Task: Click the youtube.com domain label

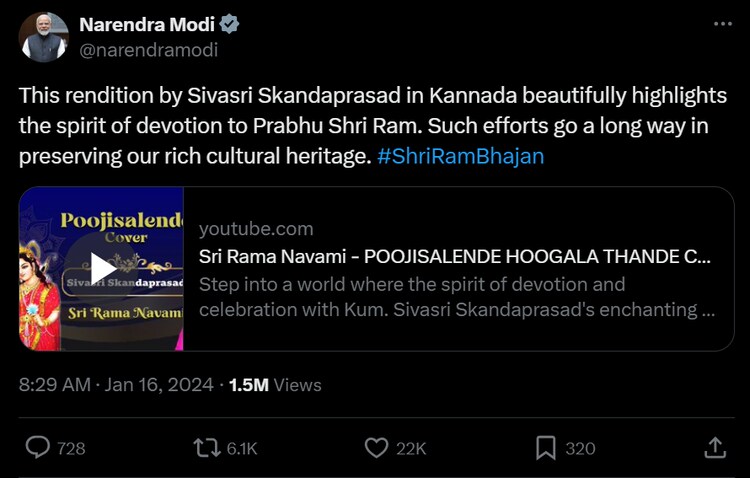Action: click(256, 229)
